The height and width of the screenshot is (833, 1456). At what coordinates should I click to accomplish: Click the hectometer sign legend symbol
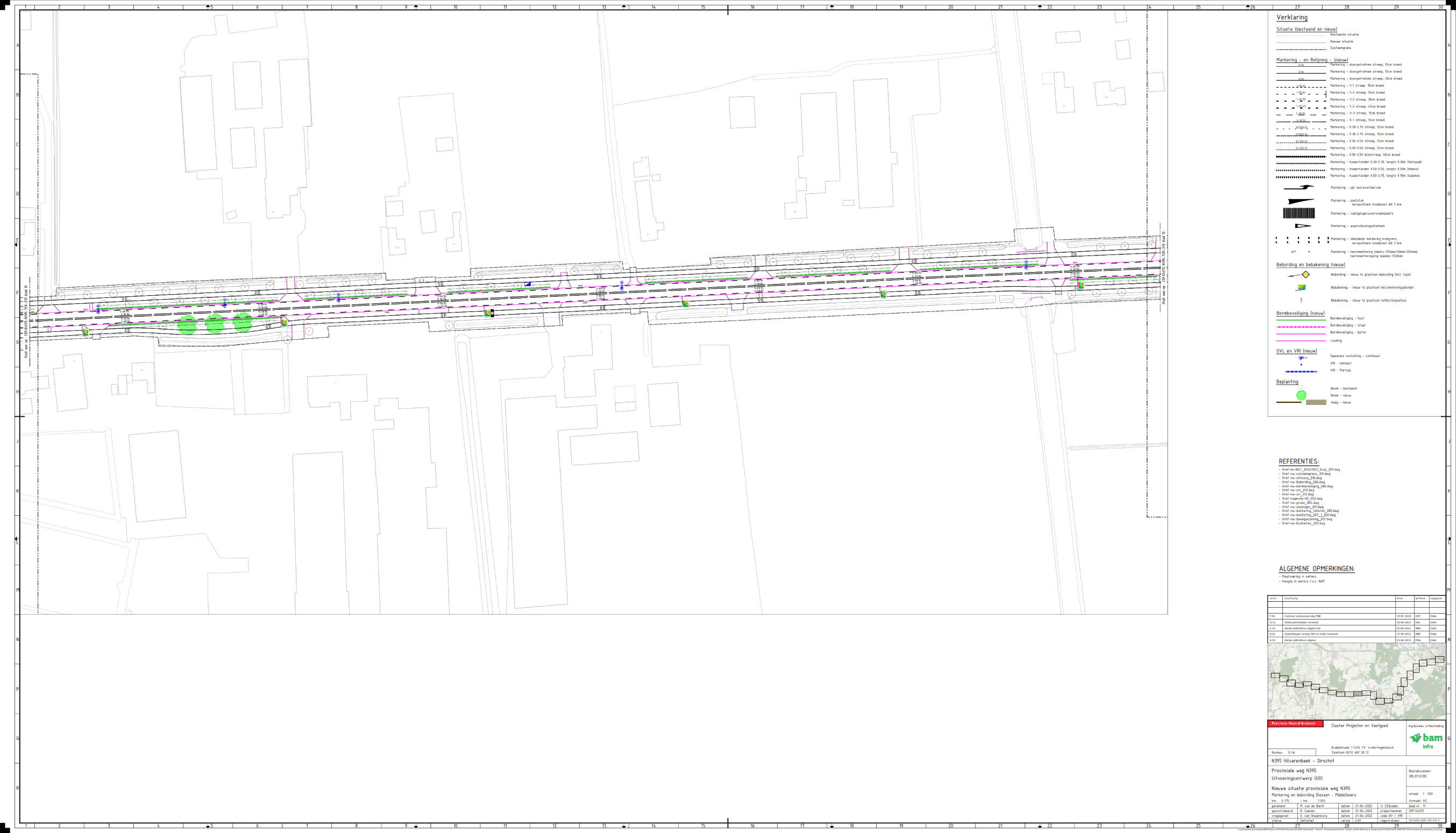[1302, 287]
